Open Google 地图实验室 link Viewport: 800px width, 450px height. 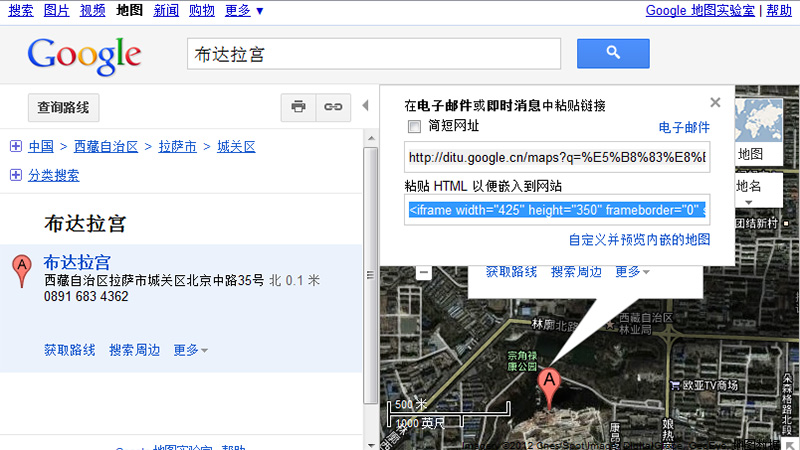tap(700, 10)
